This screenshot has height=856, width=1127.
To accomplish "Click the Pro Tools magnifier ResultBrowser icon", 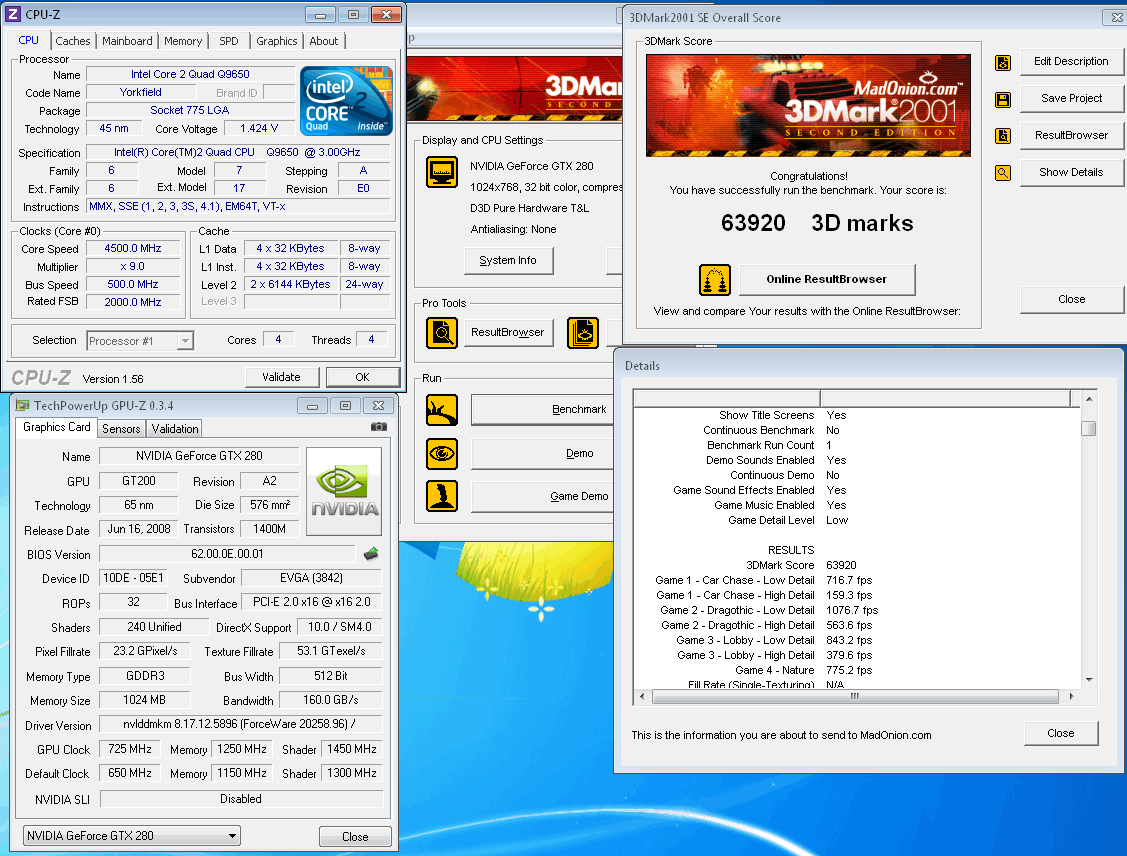I will click(441, 333).
